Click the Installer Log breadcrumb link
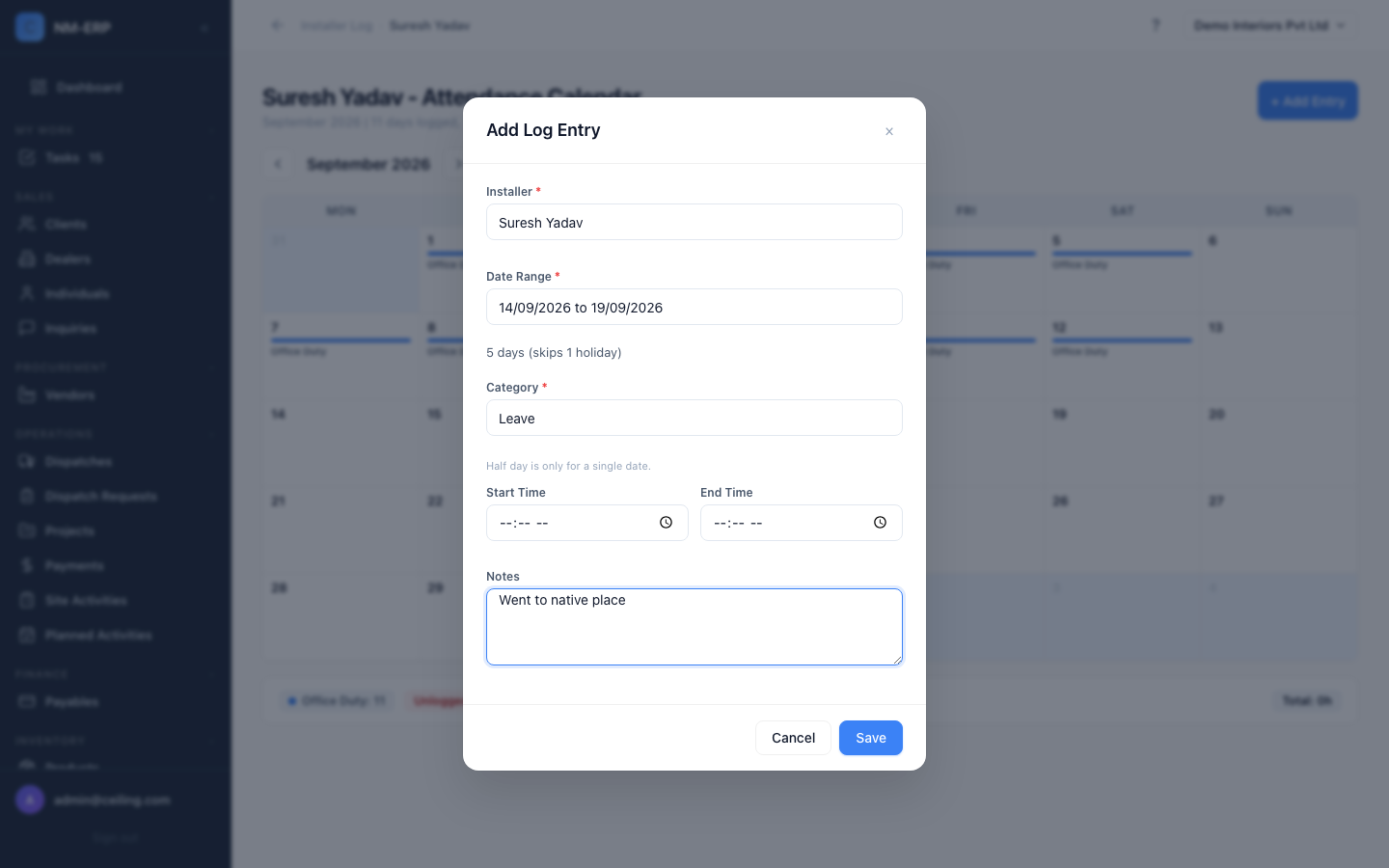The image size is (1389, 868). point(336,25)
